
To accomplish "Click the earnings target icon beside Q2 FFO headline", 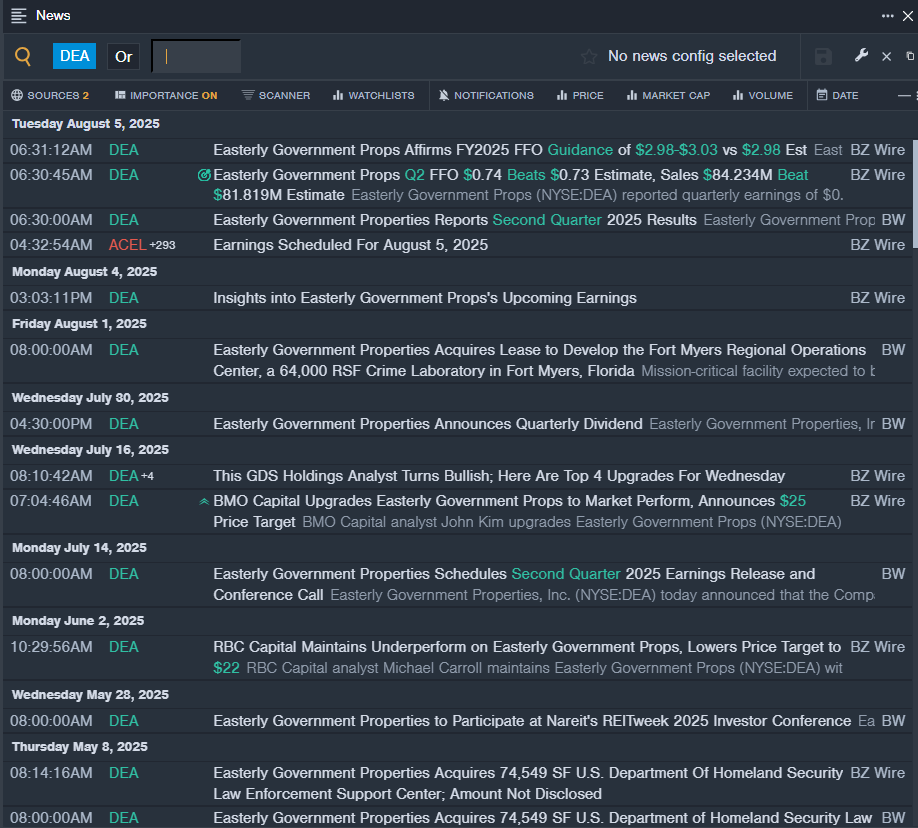I will pos(204,175).
